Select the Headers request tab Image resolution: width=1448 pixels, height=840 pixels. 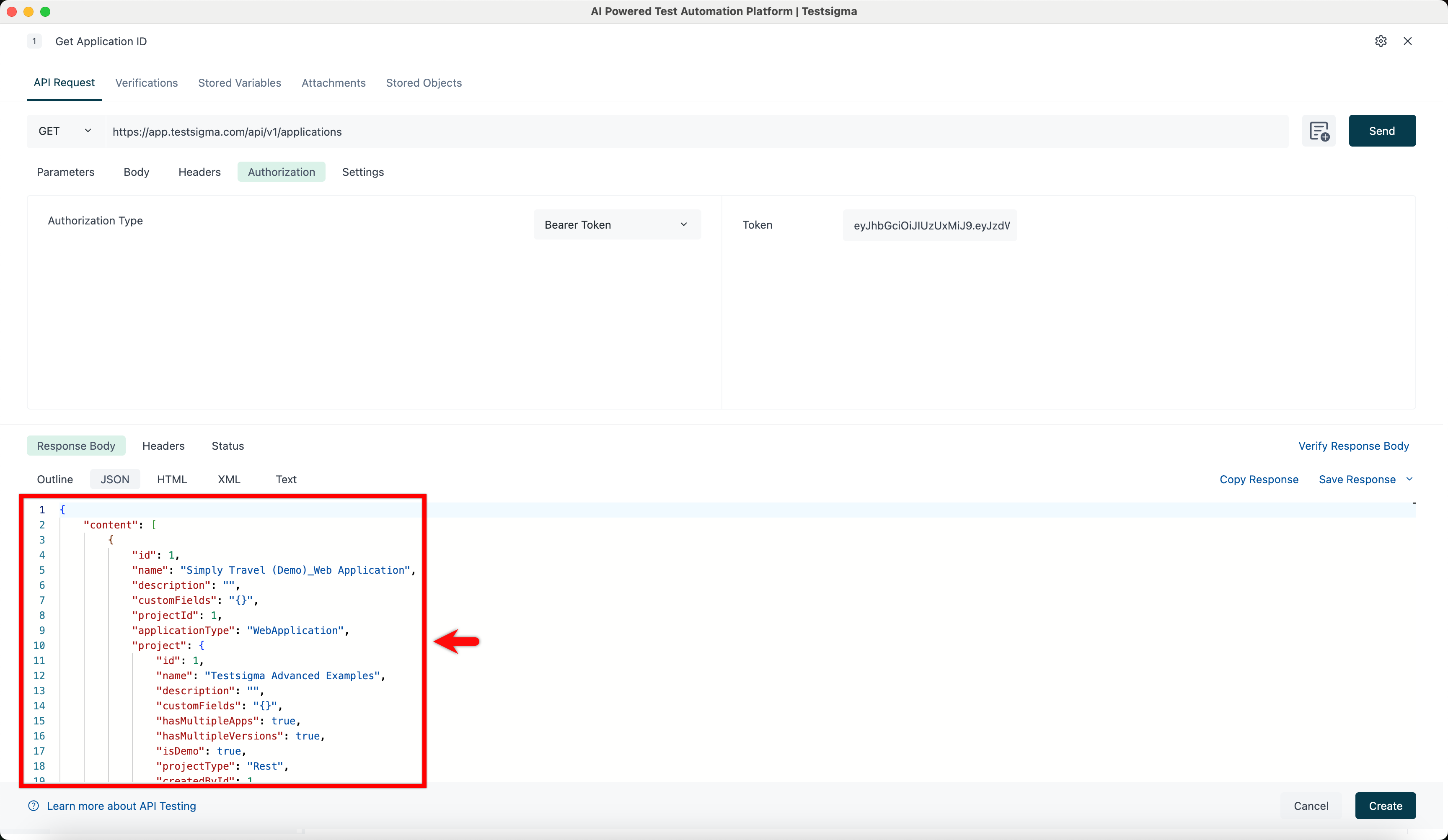coord(199,172)
